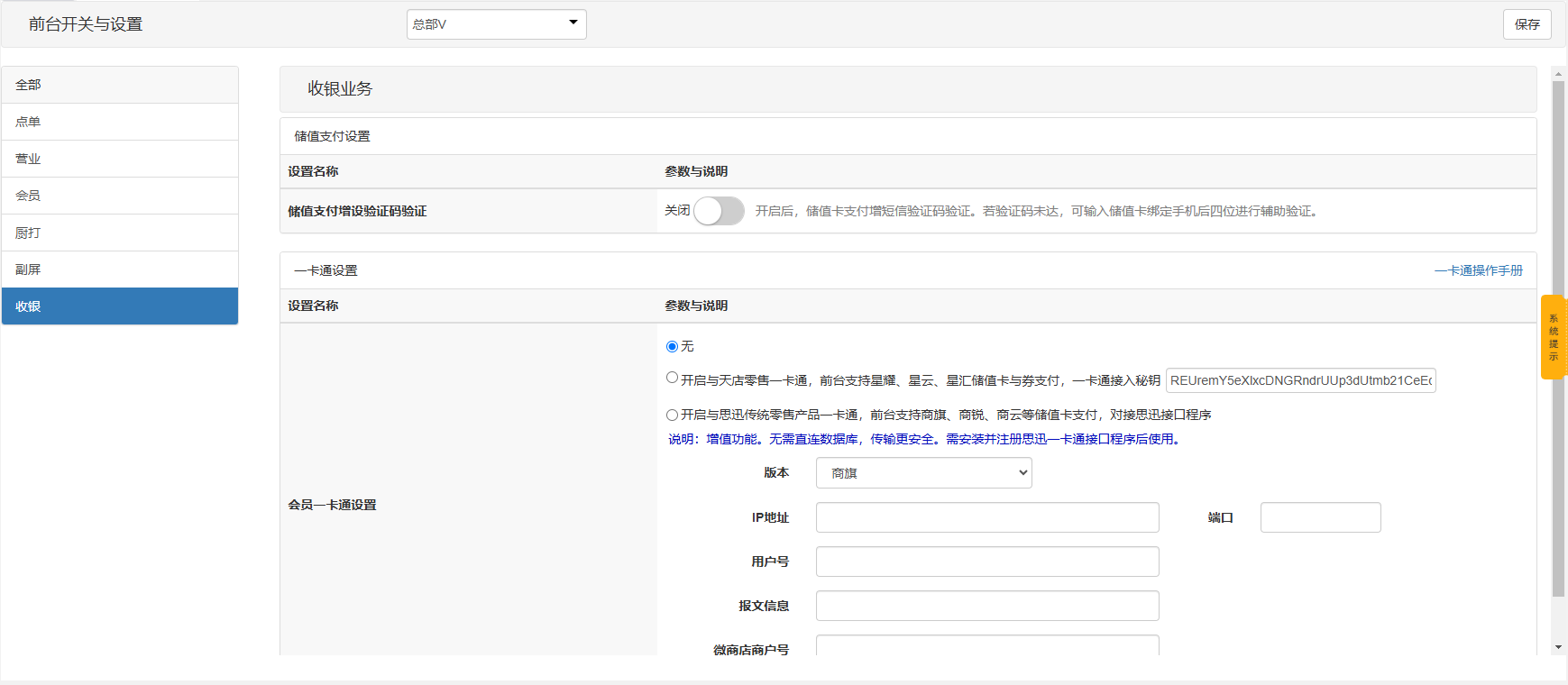Click the 储值支付增设验证码验证 setting name
Viewport: 1568px width, 685px height.
[357, 211]
